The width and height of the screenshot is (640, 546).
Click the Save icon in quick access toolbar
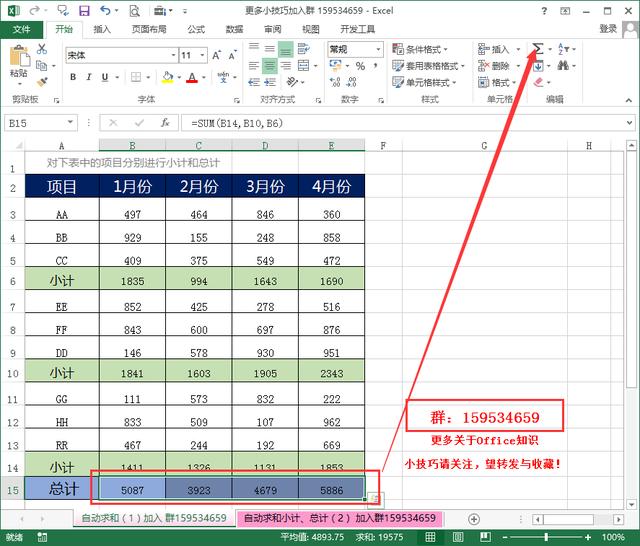pyautogui.click(x=84, y=11)
